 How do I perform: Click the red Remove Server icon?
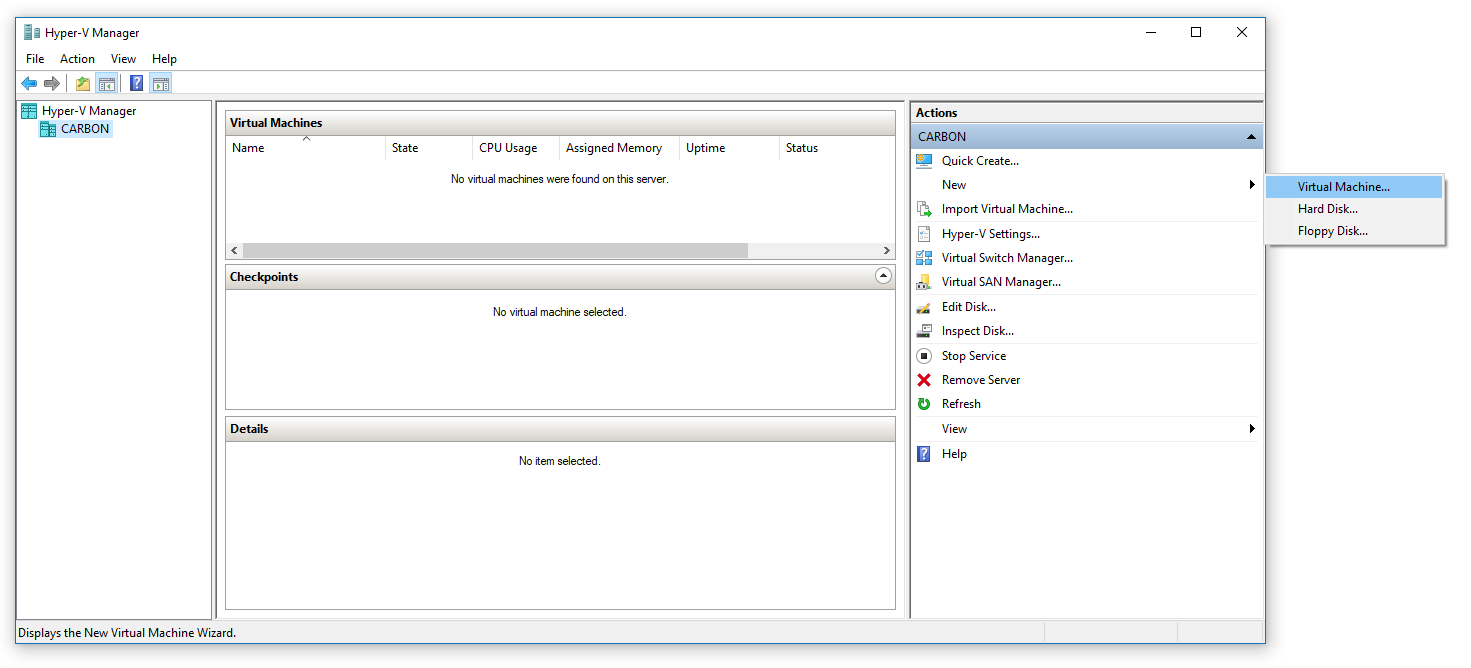(924, 380)
